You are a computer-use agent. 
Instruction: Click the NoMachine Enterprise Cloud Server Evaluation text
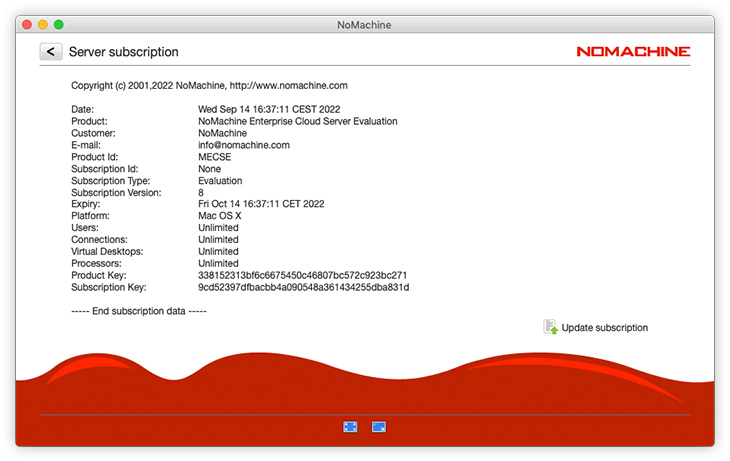coord(297,121)
